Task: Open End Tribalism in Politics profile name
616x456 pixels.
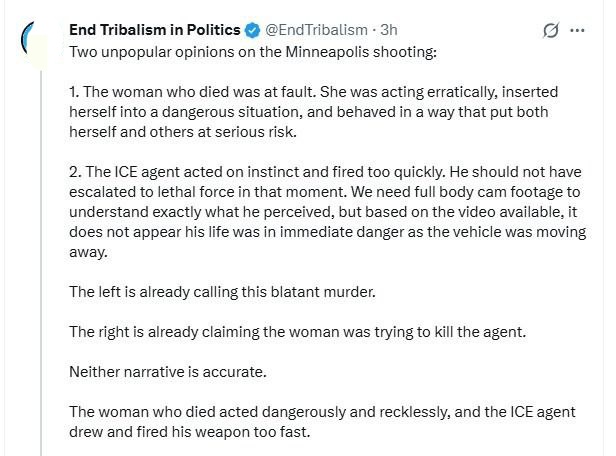Action: point(153,30)
